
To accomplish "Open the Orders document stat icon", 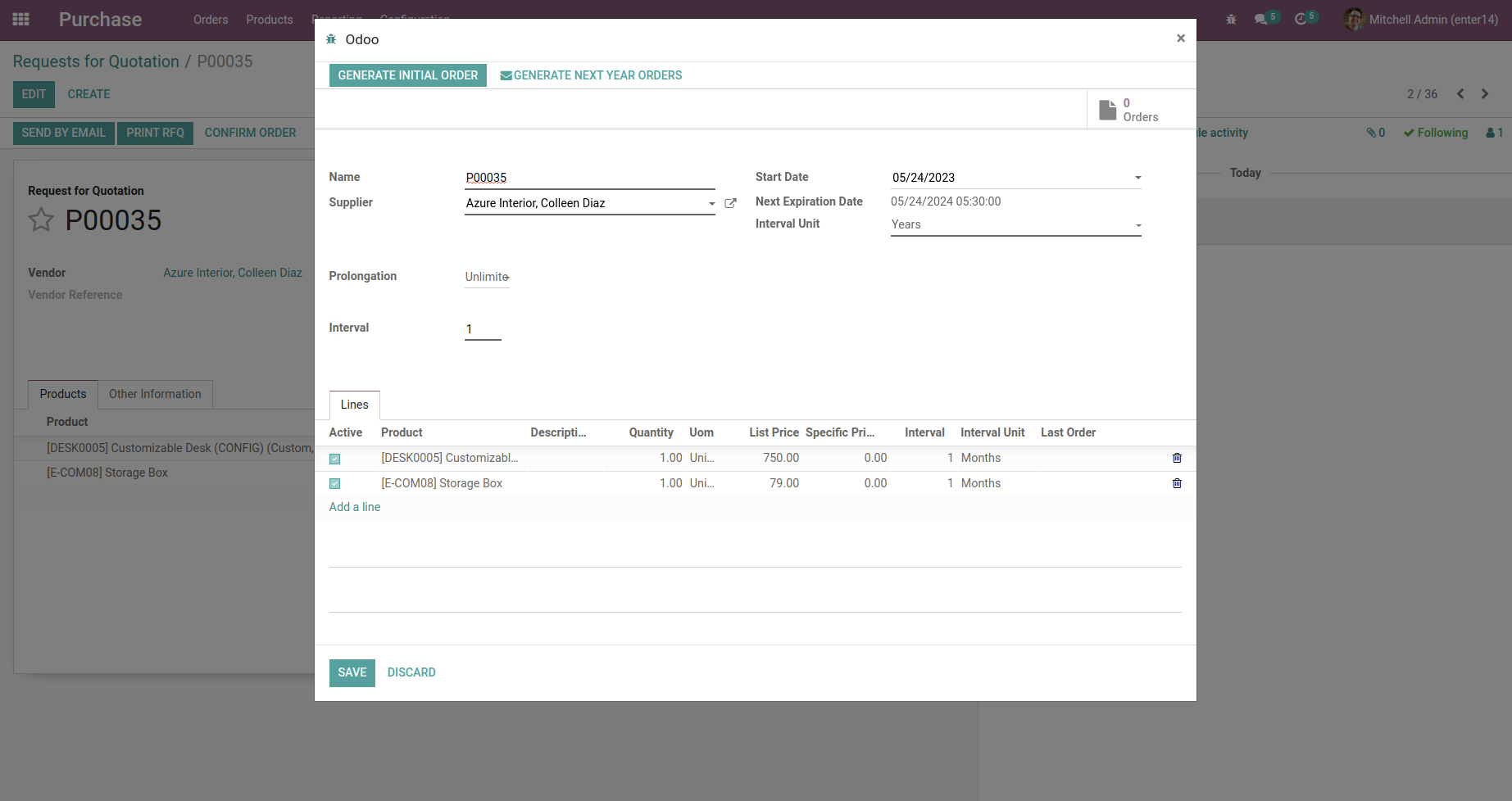I will [x=1108, y=110].
